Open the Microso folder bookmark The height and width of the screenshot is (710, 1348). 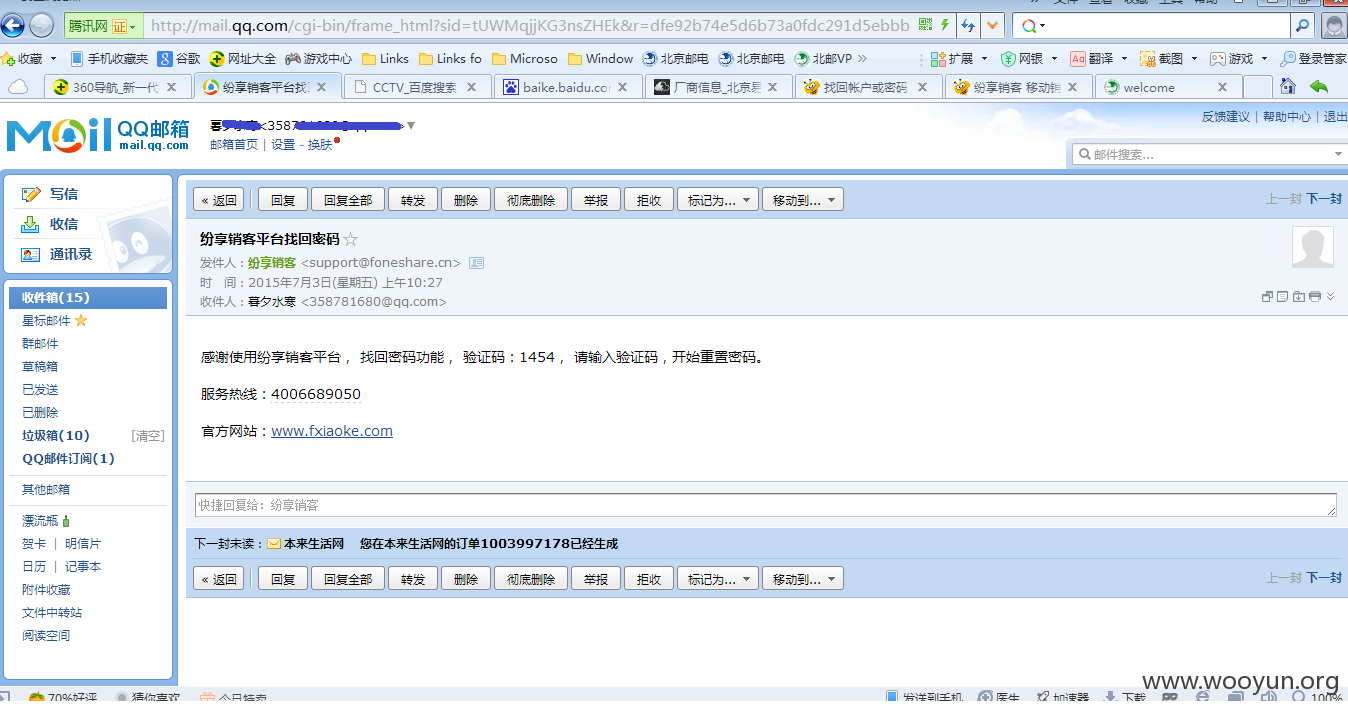click(x=524, y=59)
